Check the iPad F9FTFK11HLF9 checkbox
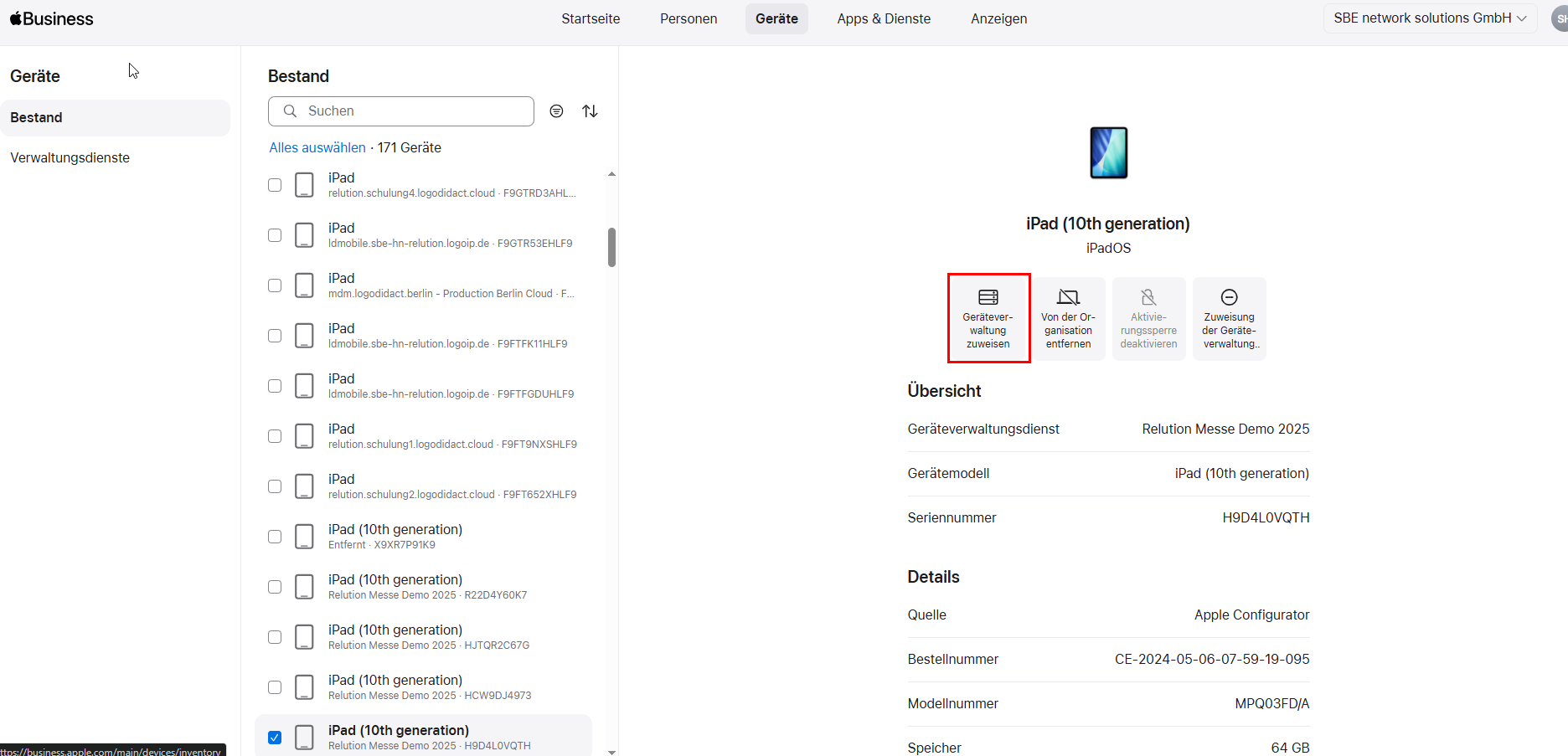The height and width of the screenshot is (756, 1568). point(275,336)
